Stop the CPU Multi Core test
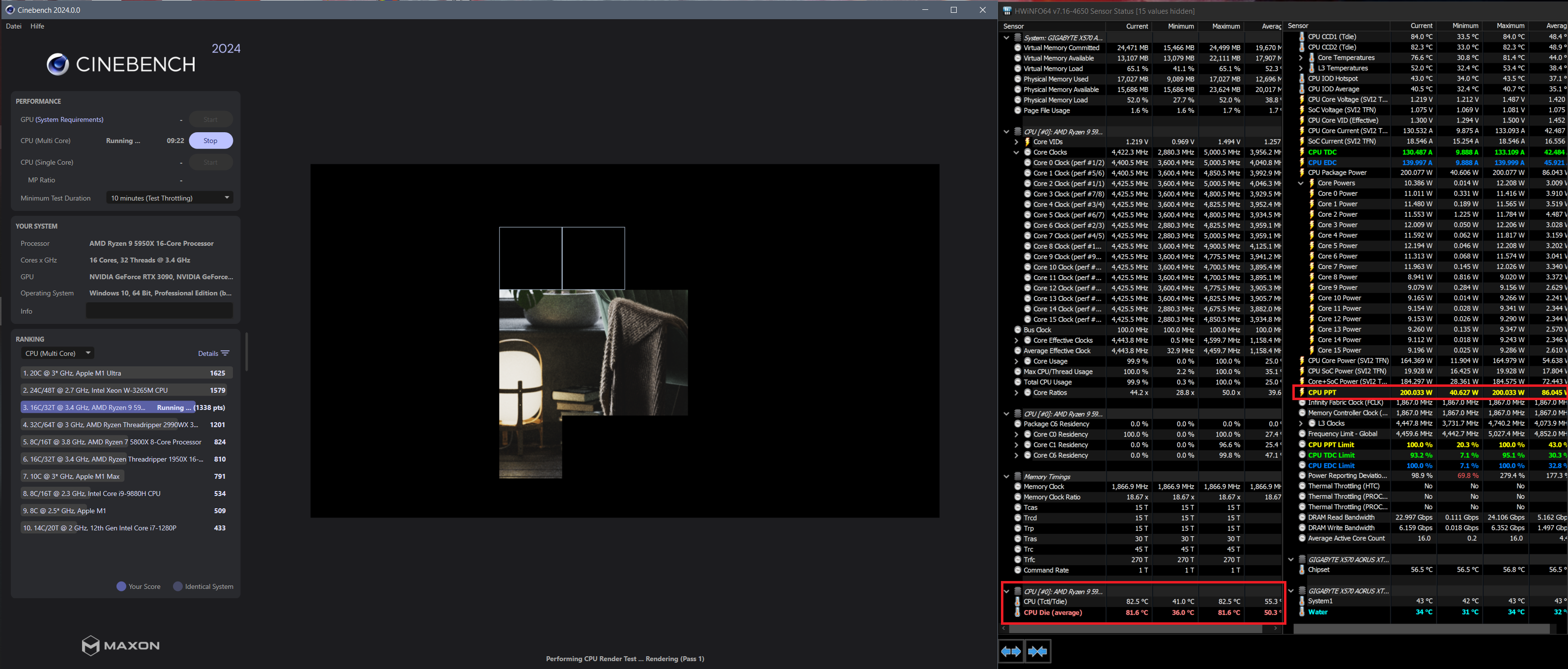The width and height of the screenshot is (1568, 669). coord(211,141)
